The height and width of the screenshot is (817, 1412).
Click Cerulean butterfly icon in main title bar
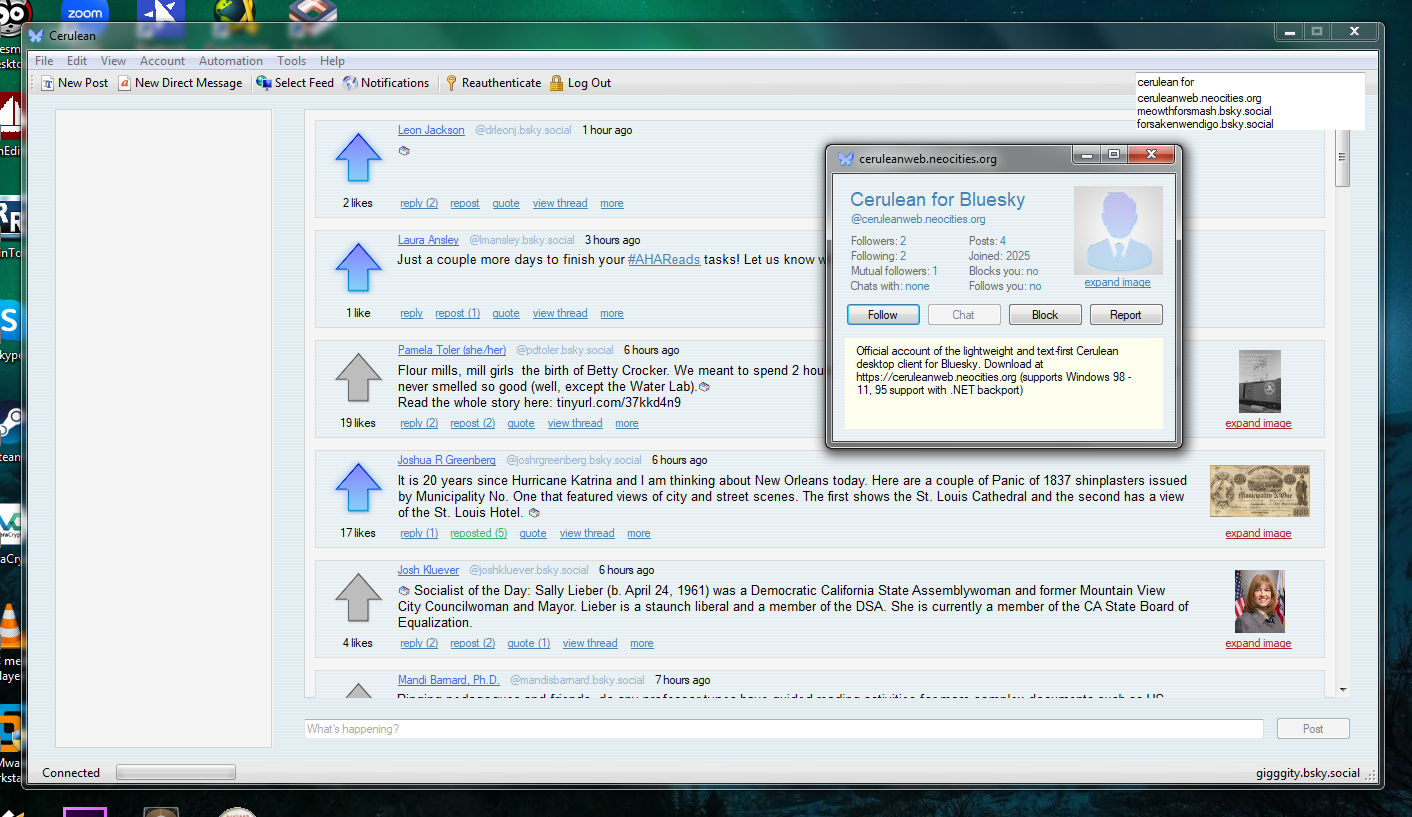36,36
